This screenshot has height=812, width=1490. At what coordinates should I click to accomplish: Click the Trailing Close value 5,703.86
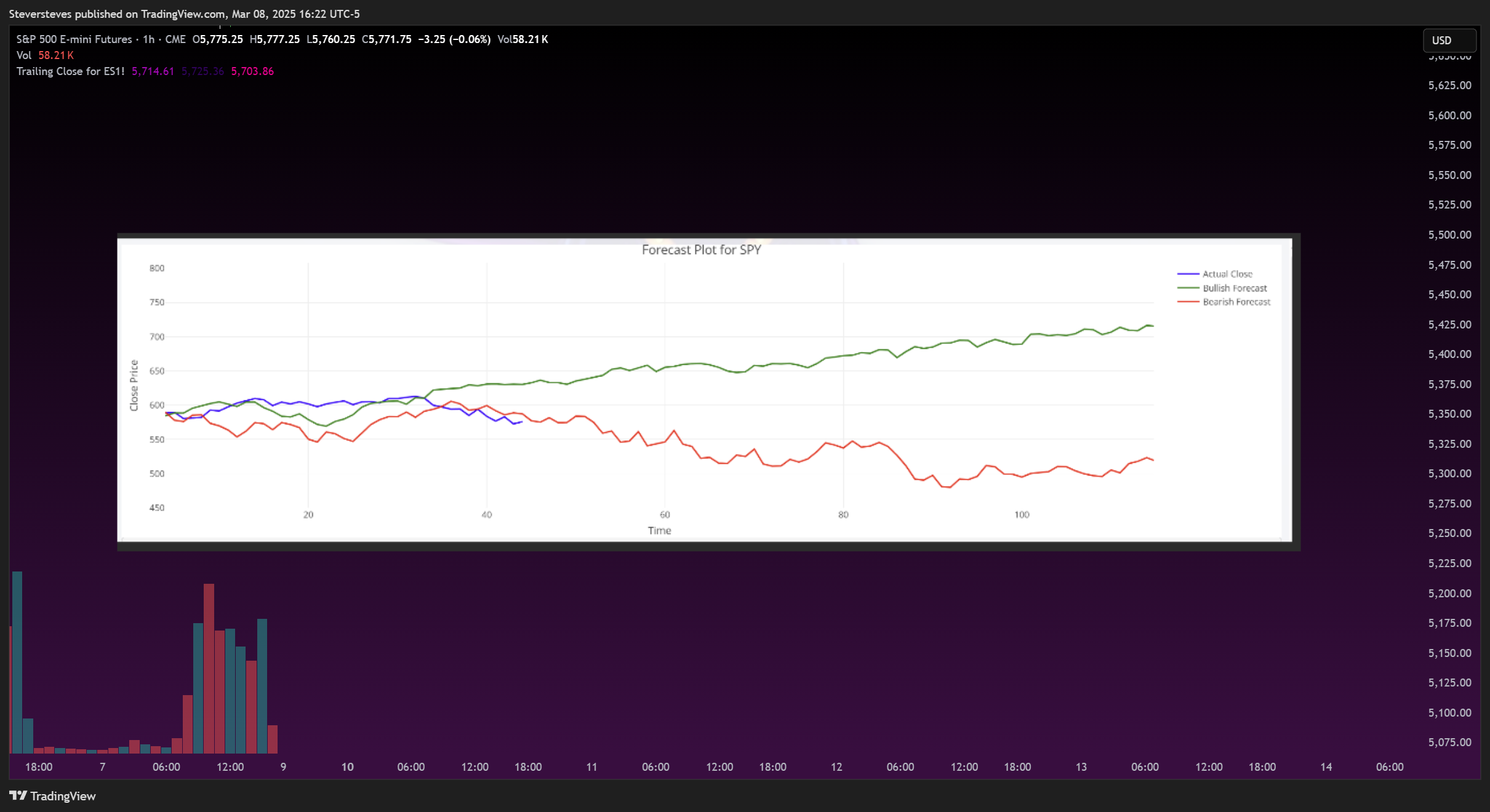(x=252, y=71)
